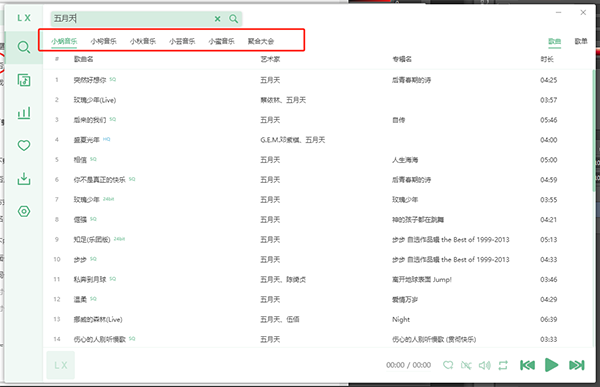Open the song list (playlist) page icon

tap(24, 80)
